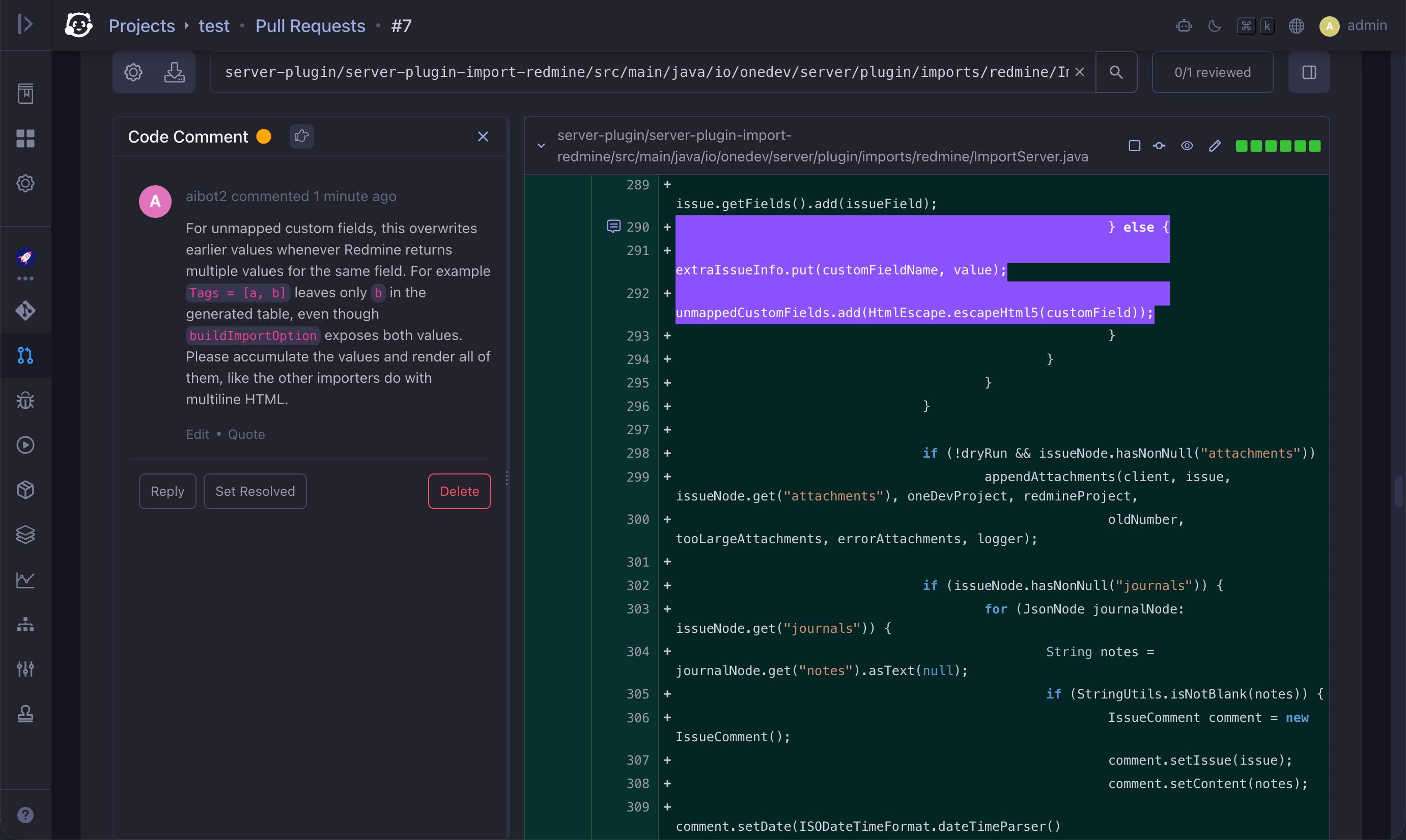The height and width of the screenshot is (840, 1406).
Task: Expand the sidebar with the top-left arrow icon
Action: pos(25,24)
